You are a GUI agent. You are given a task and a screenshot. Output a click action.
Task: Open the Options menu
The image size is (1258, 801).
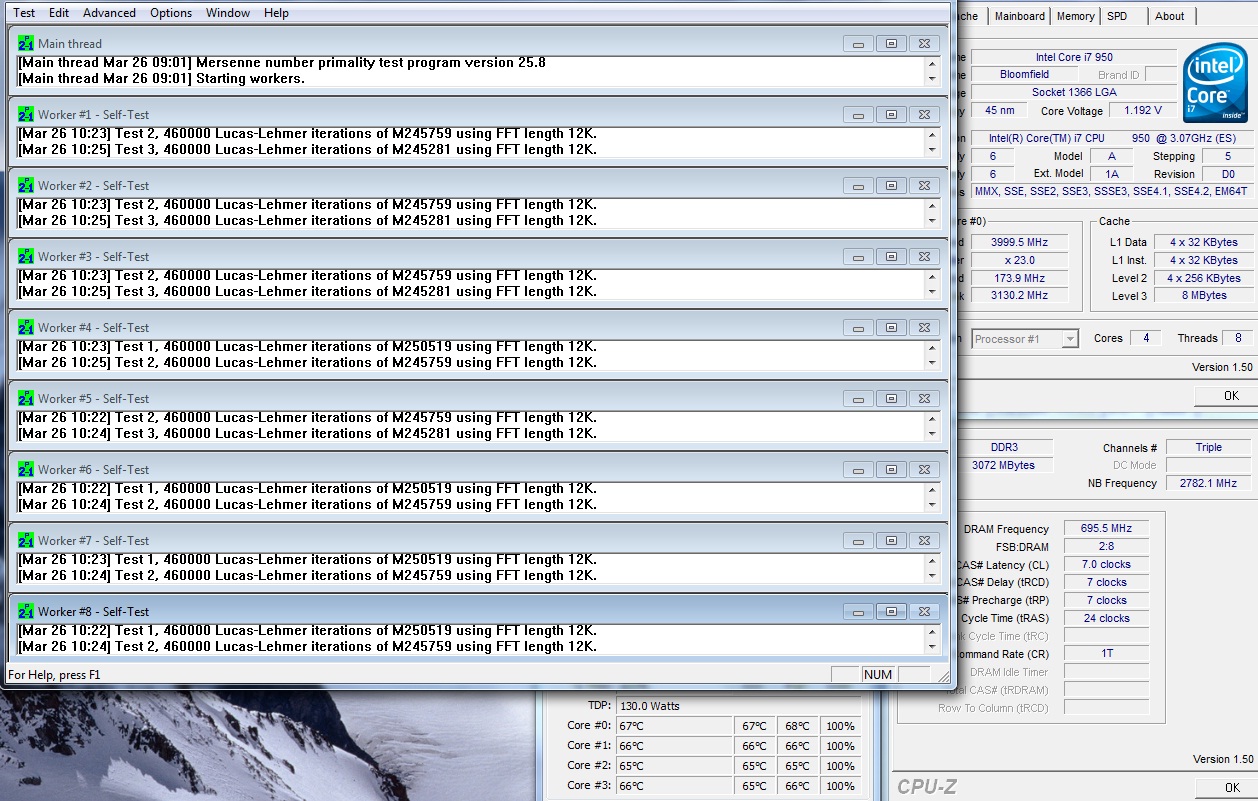[171, 13]
